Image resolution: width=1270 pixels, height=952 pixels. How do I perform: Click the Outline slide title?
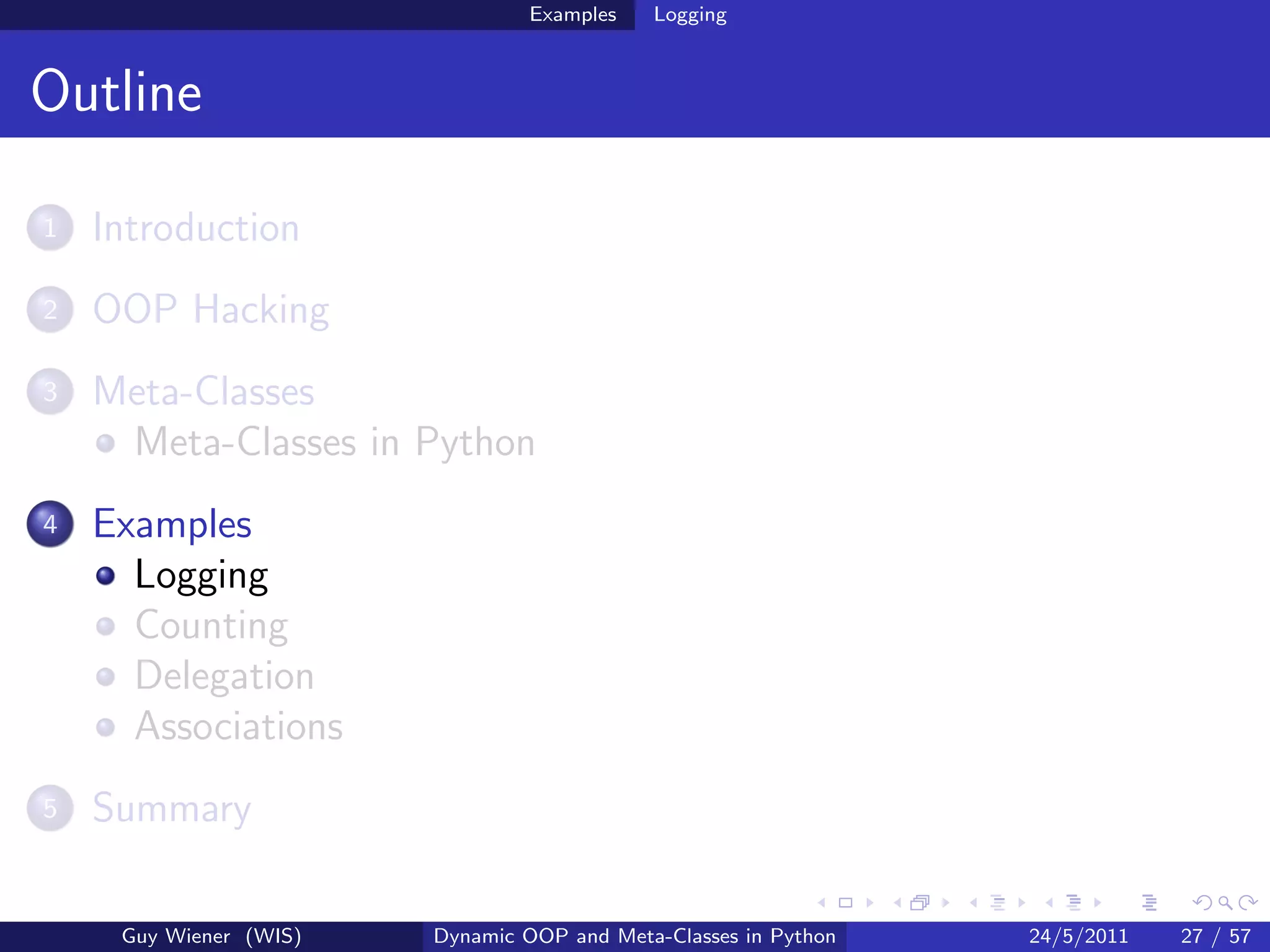(117, 91)
